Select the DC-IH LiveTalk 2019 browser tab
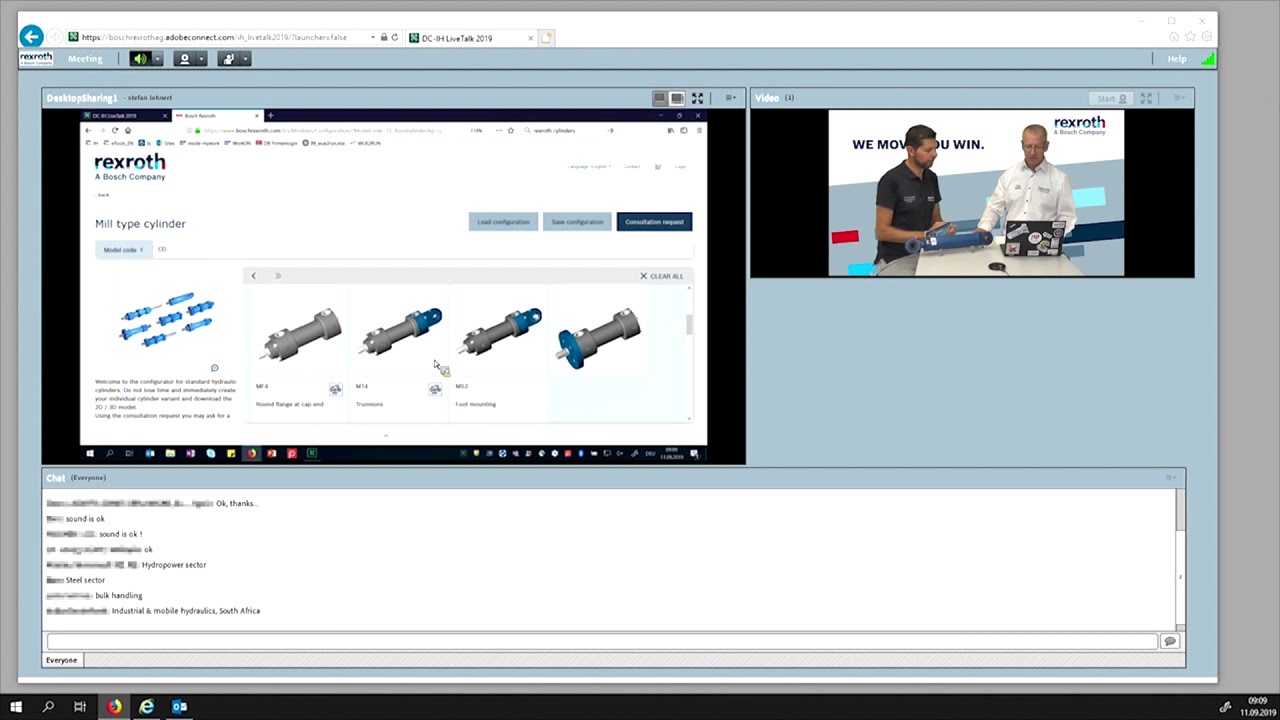This screenshot has height=720, width=1280. (470, 38)
